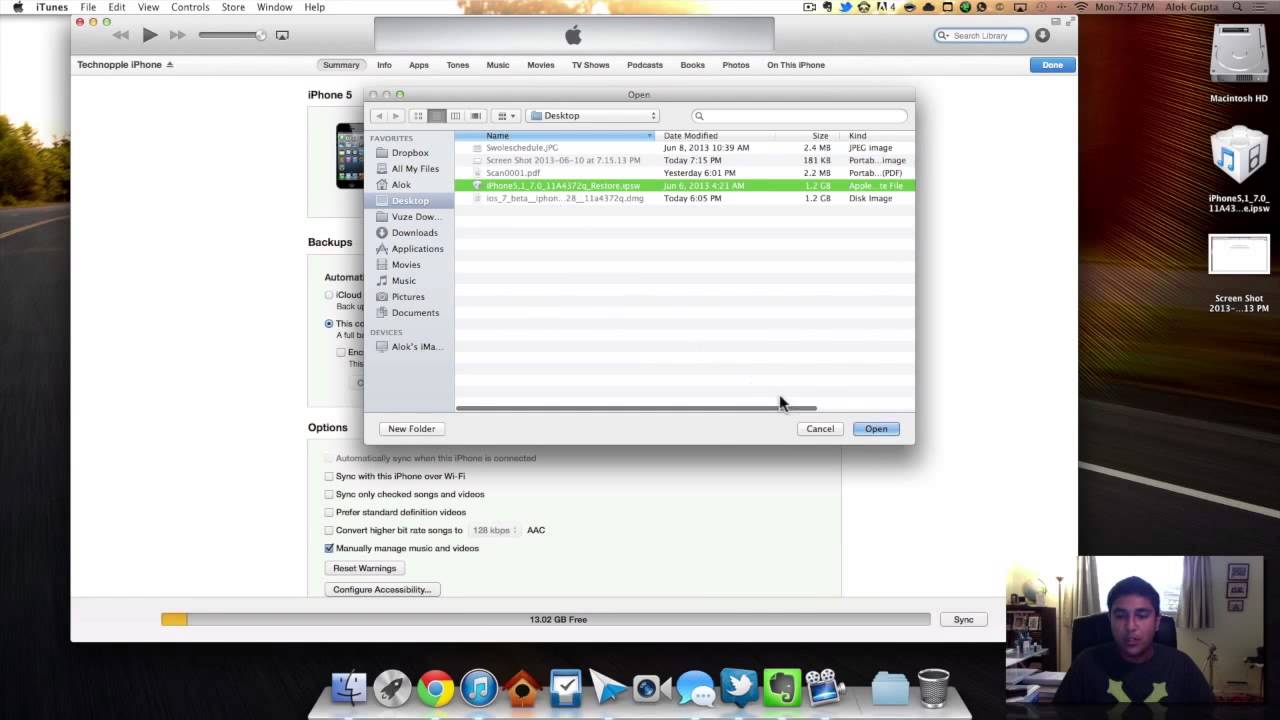Image resolution: width=1280 pixels, height=720 pixels.
Task: Switch the file dialog to Cover Flow view
Action: (x=476, y=116)
